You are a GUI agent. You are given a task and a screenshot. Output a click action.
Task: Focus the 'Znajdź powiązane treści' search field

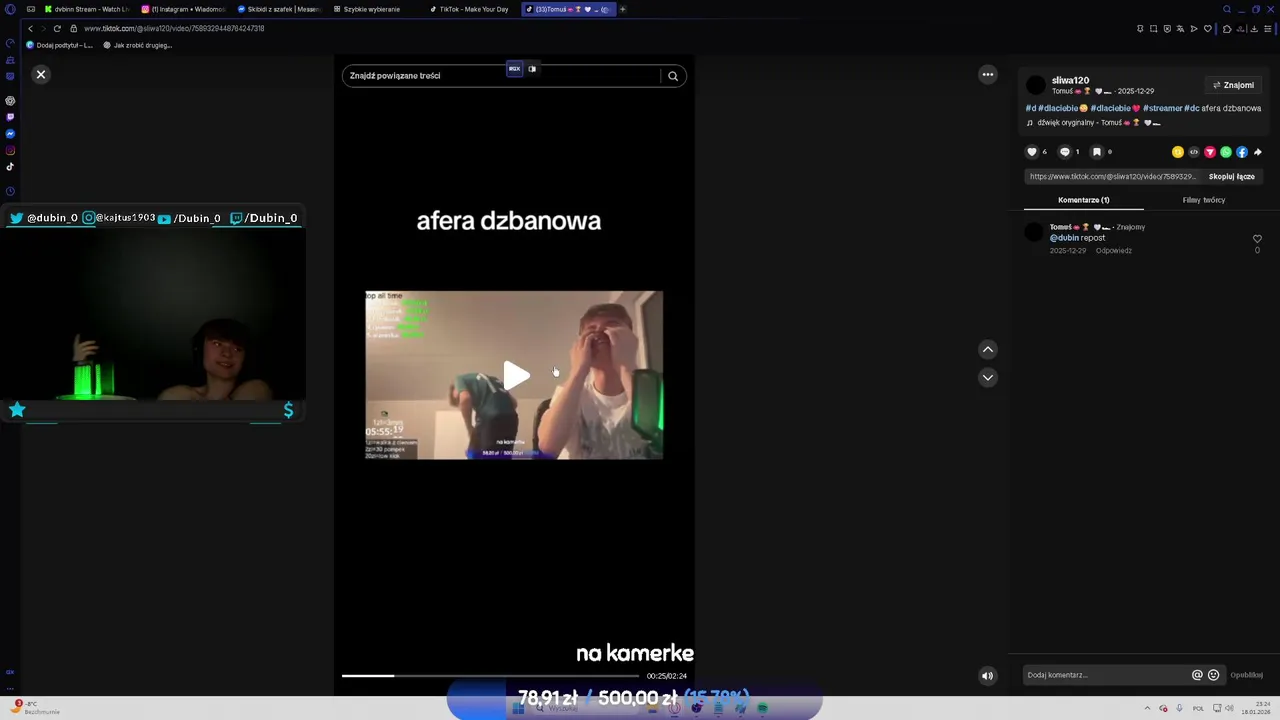pos(500,76)
